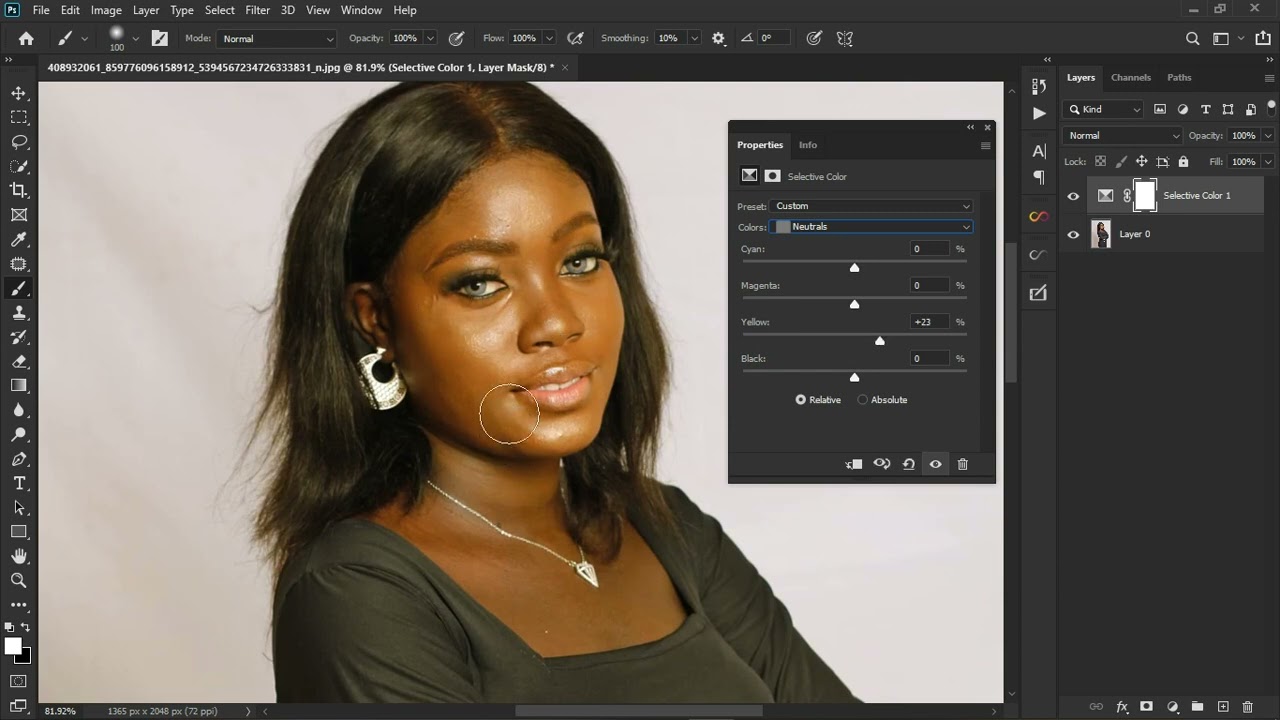Expand the Flow dropdown arrow
Screen dimensions: 1280x720
point(547,39)
